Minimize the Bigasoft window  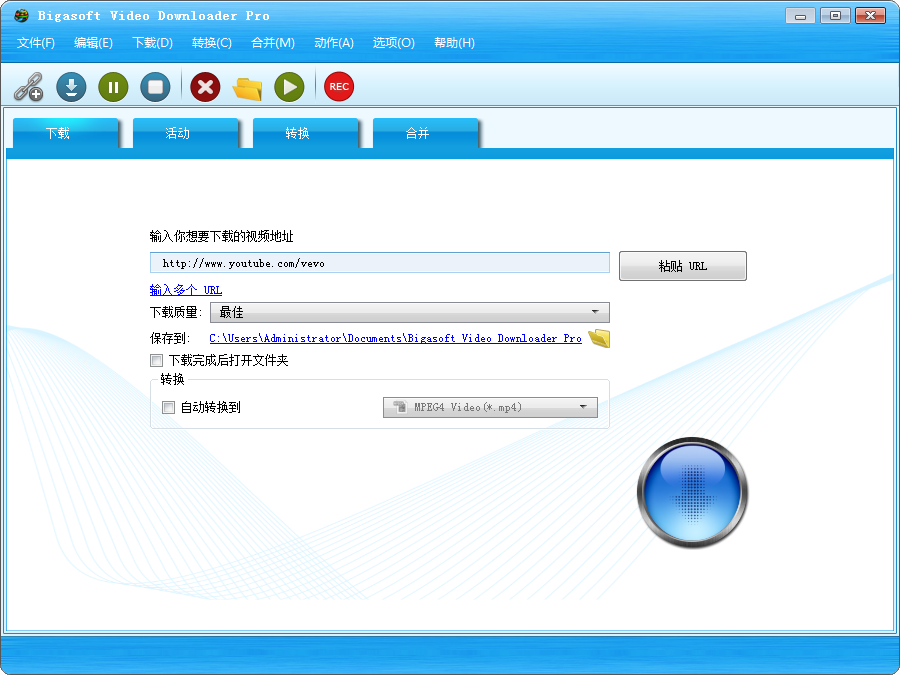pos(801,15)
